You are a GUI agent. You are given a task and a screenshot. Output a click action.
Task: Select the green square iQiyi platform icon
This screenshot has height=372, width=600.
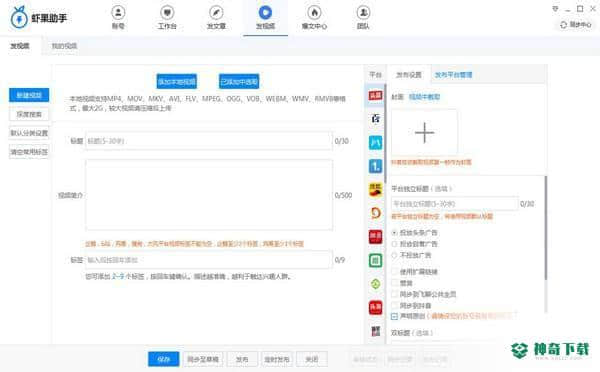click(375, 260)
